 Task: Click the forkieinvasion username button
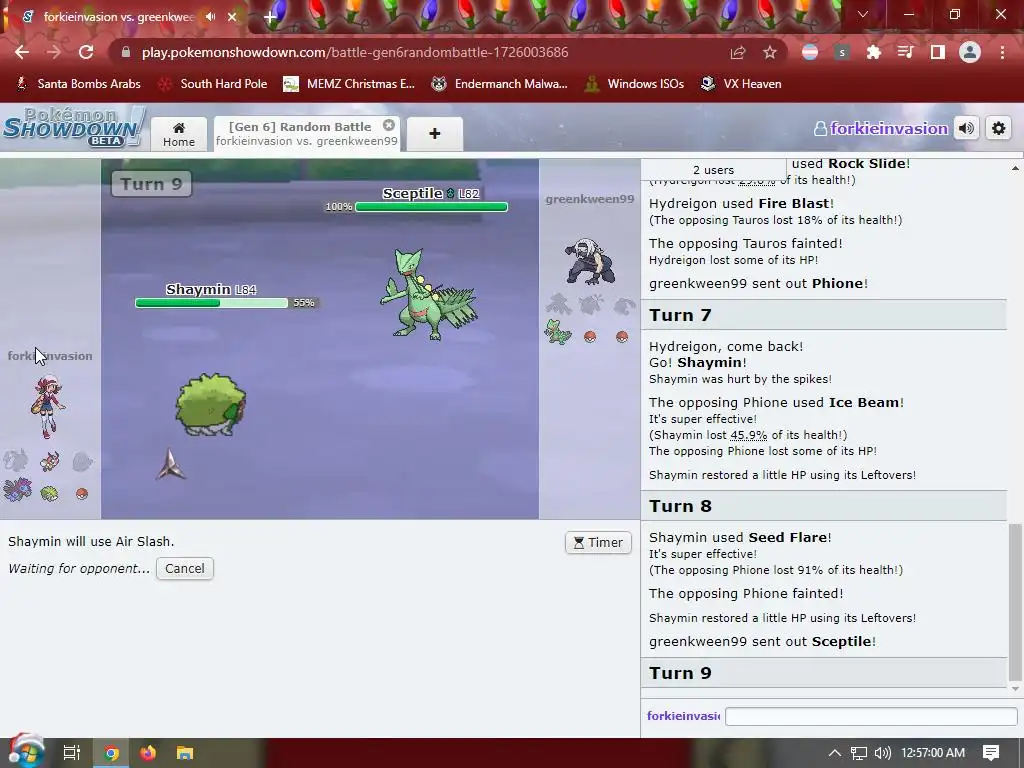tap(881, 129)
